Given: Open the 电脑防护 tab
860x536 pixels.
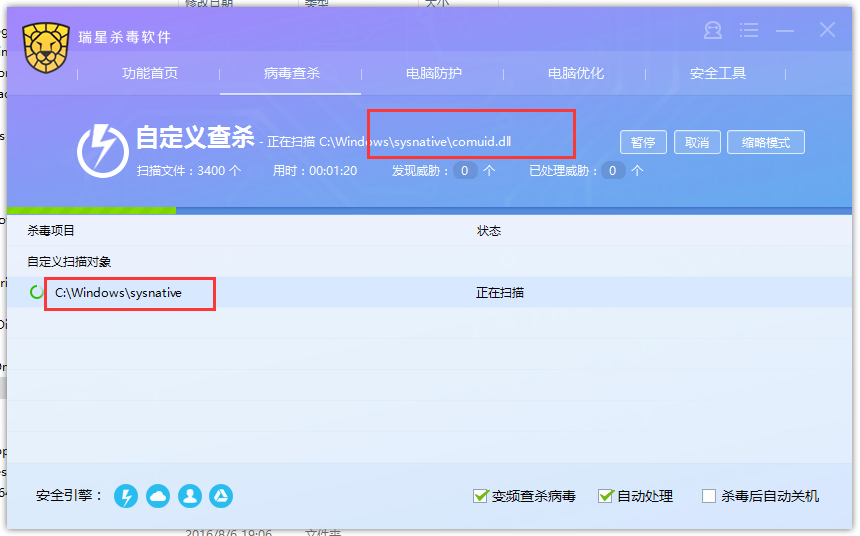Looking at the screenshot, I should (x=433, y=74).
